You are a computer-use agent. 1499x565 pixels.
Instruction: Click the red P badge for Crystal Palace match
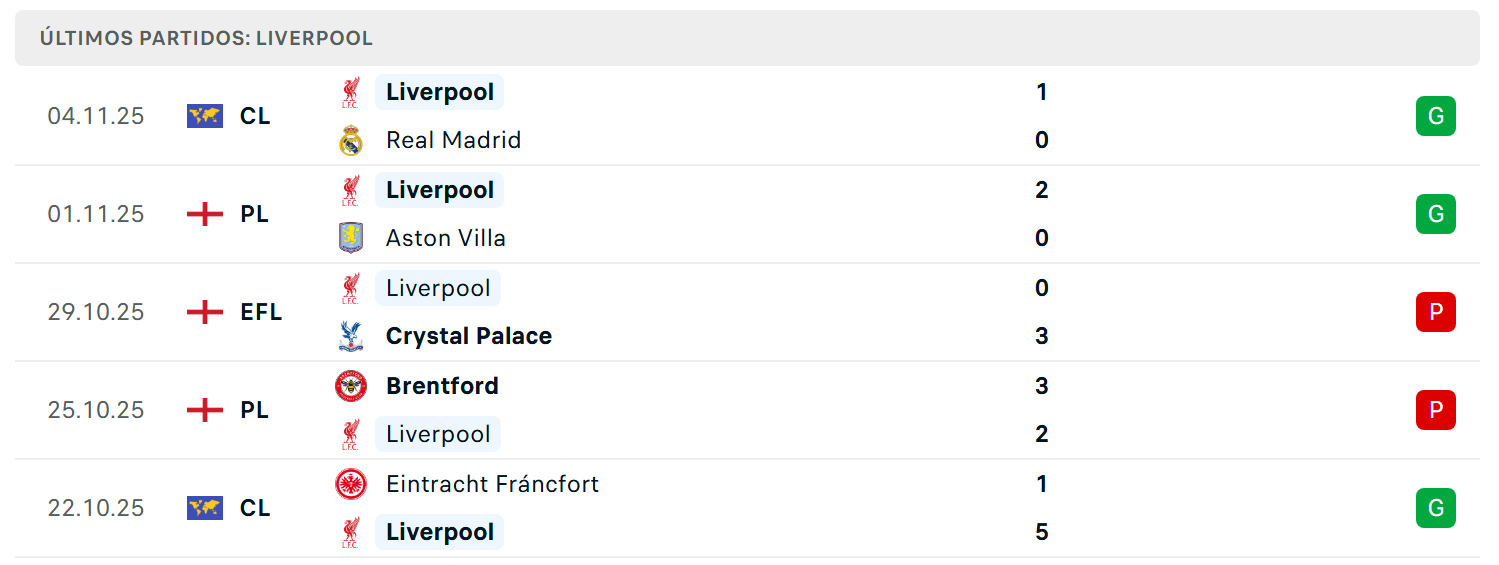point(1435,312)
